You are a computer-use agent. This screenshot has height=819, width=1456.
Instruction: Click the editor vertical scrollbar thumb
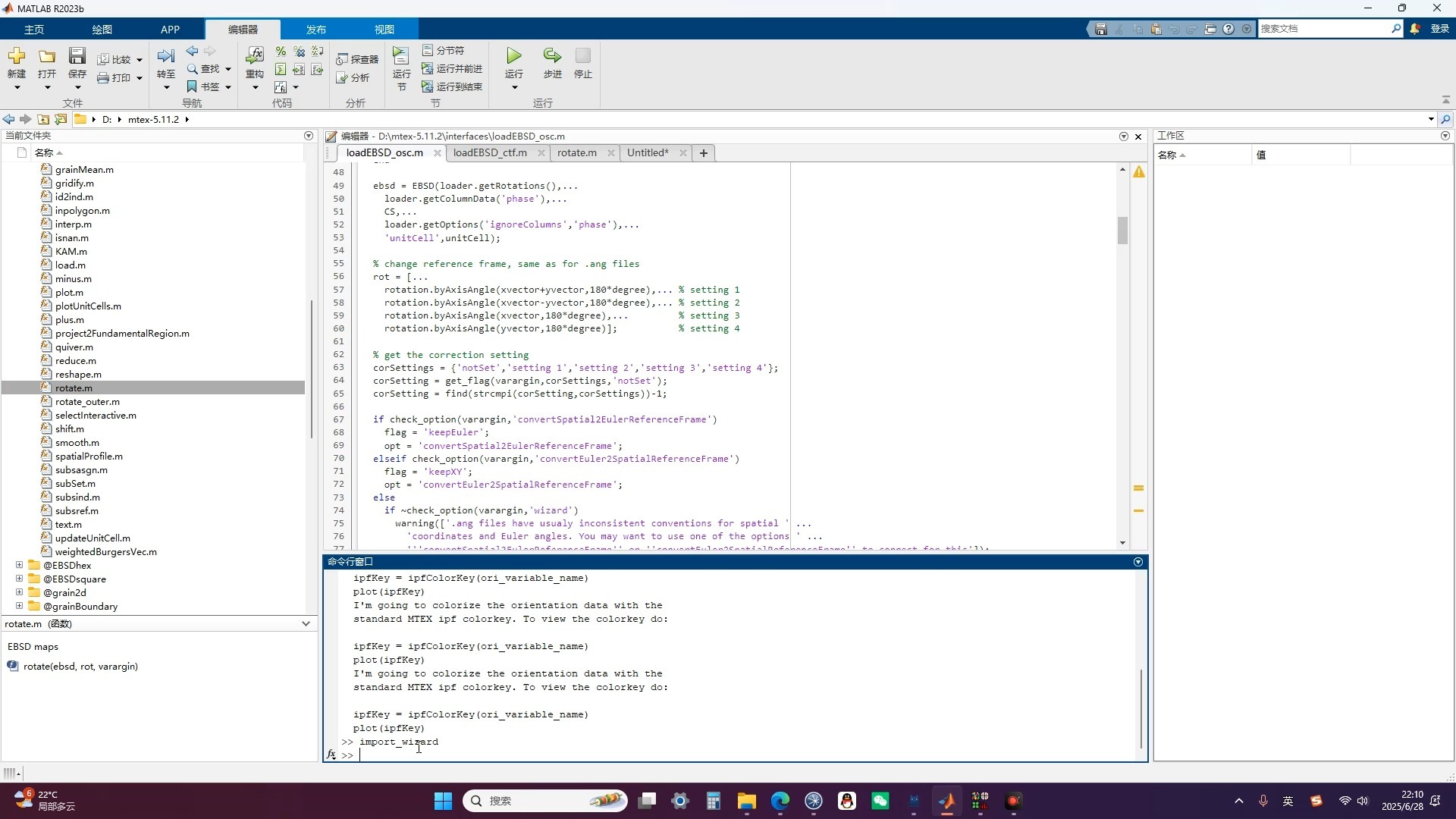(x=1122, y=230)
